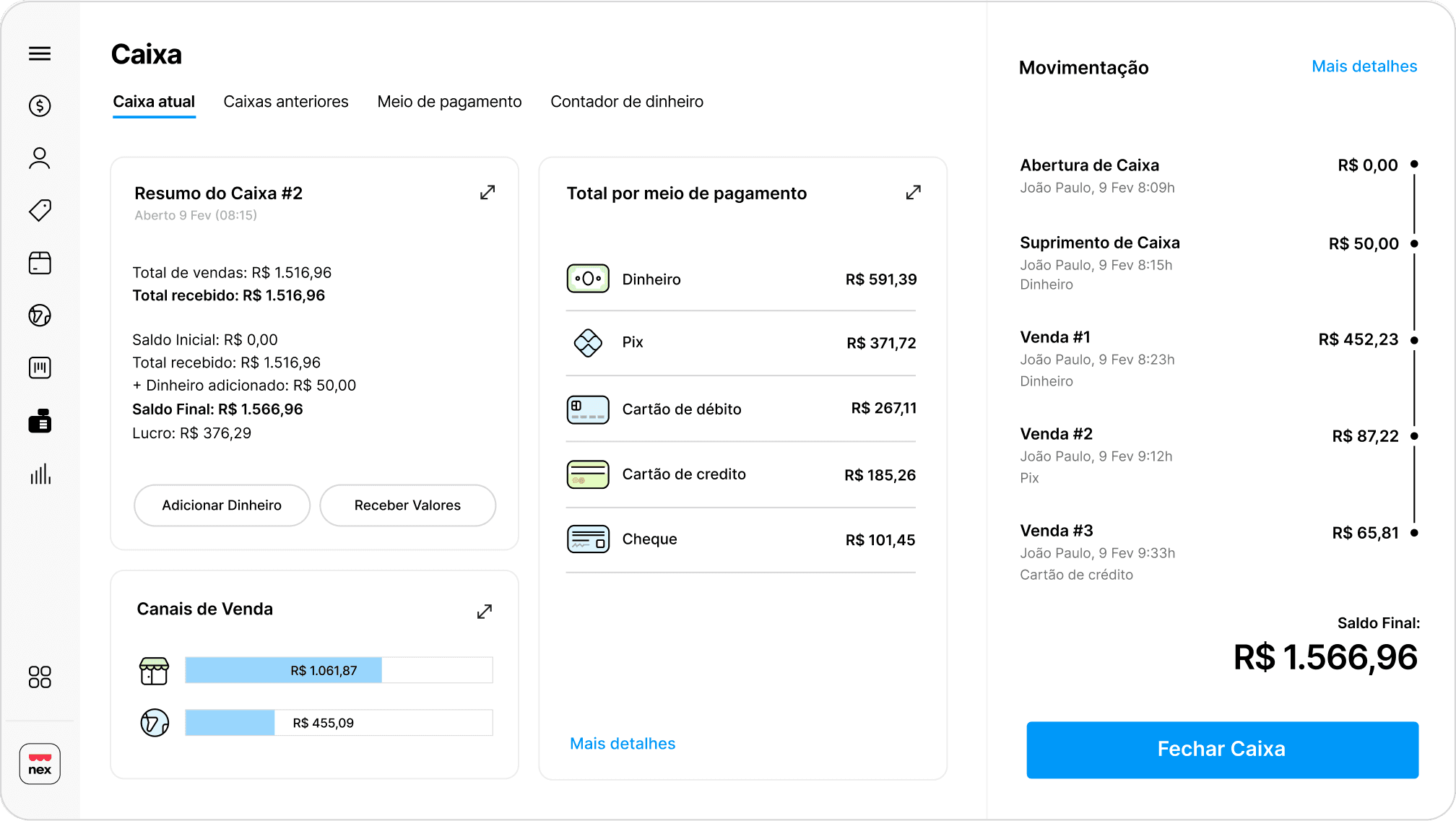The height and width of the screenshot is (821, 1456).
Task: Click the Adicionar Dinheiro button
Action: click(222, 505)
